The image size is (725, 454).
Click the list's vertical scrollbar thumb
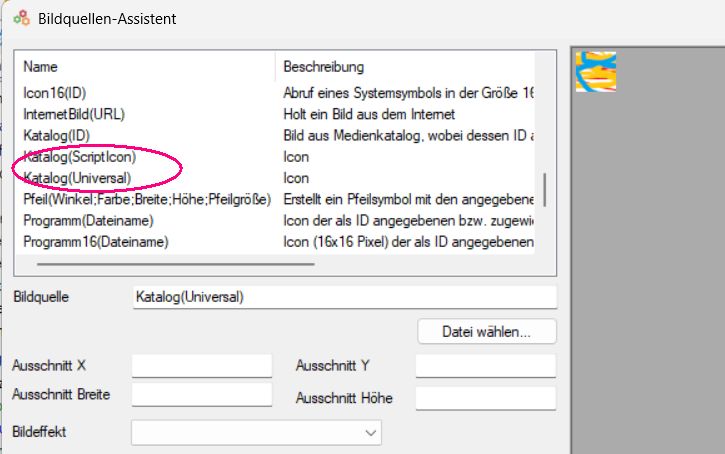pyautogui.click(x=545, y=190)
